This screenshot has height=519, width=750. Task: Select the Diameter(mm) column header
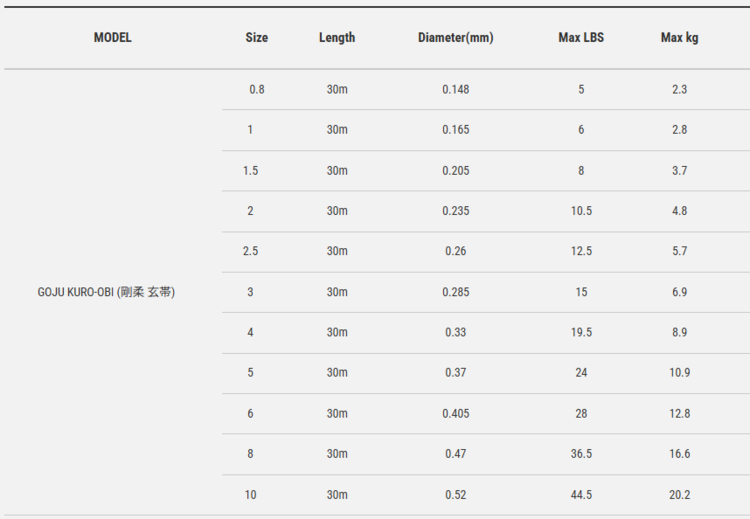455,38
